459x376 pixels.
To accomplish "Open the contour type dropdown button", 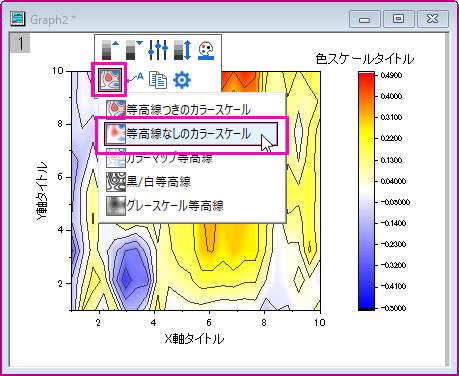I will (x=109, y=80).
